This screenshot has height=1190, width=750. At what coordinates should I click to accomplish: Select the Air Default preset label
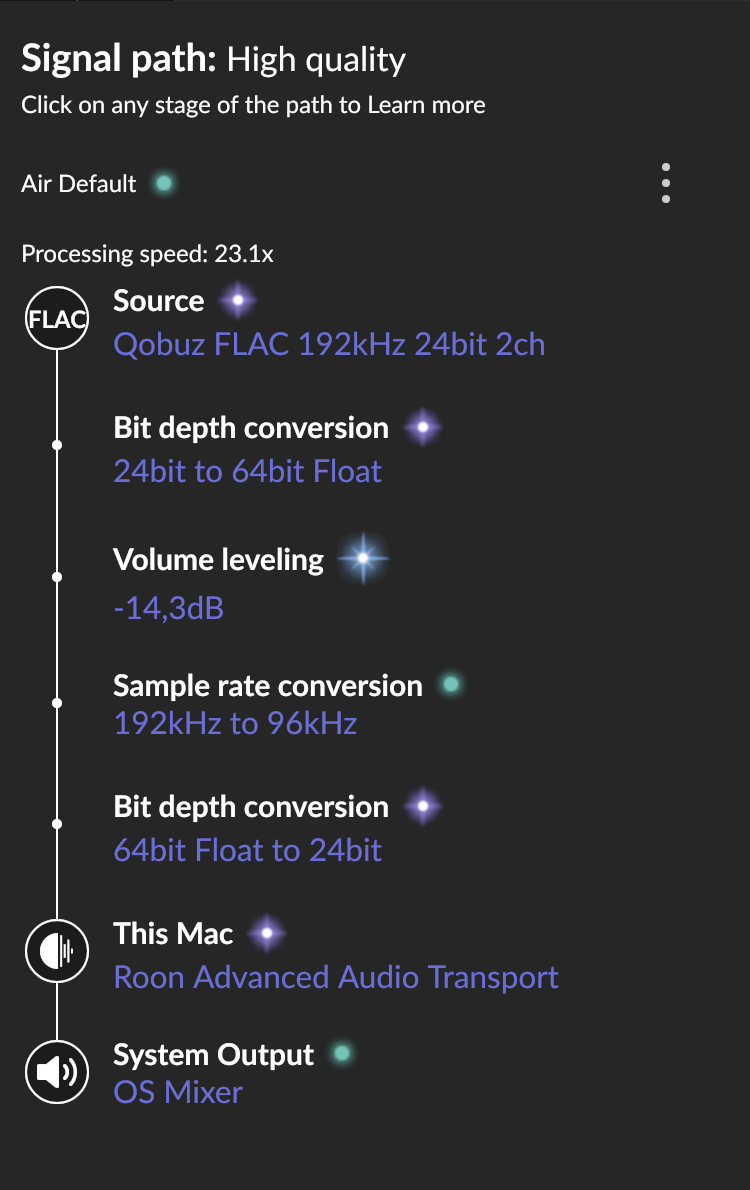point(79,184)
